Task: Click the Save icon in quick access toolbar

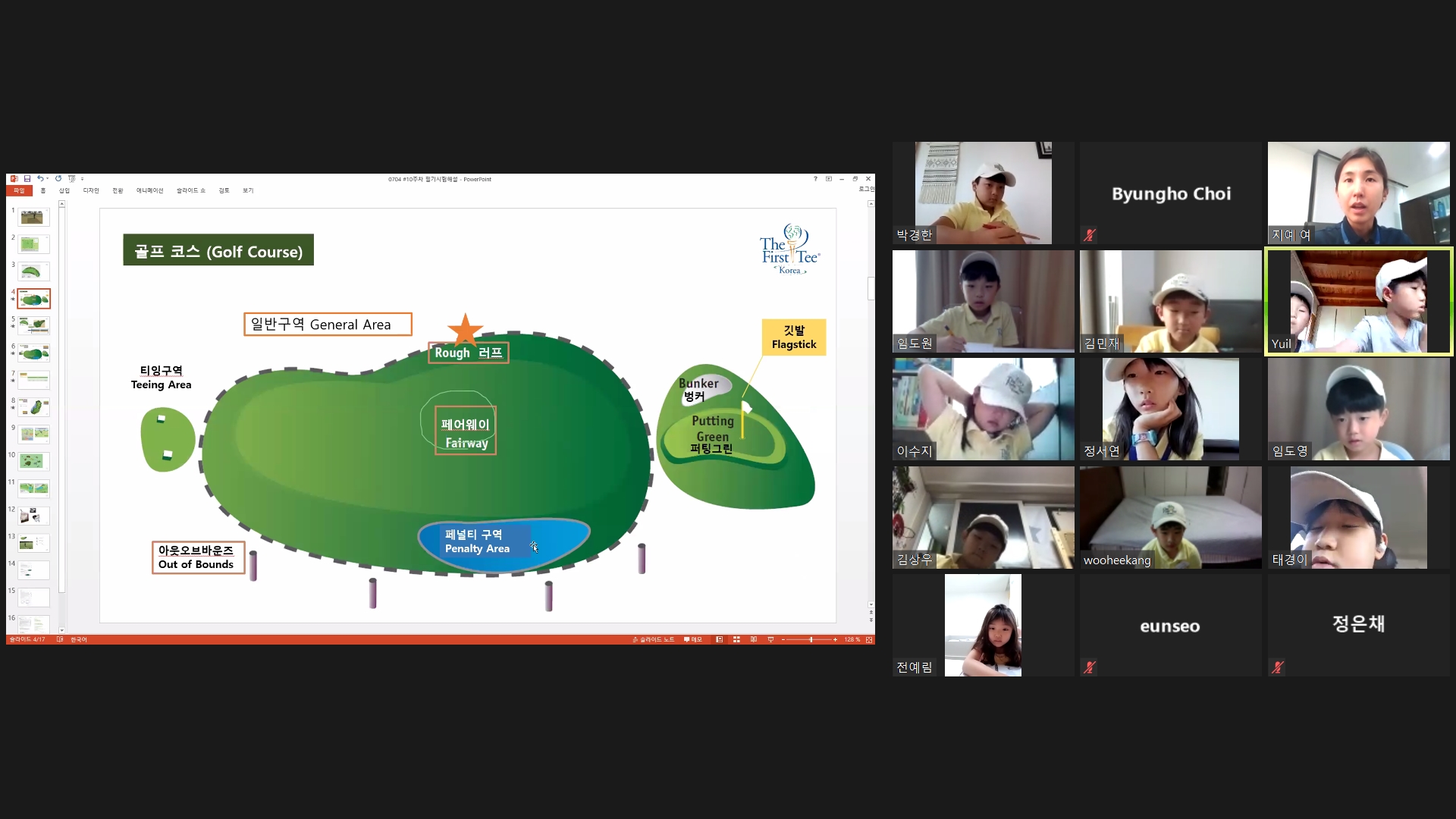Action: (x=27, y=179)
